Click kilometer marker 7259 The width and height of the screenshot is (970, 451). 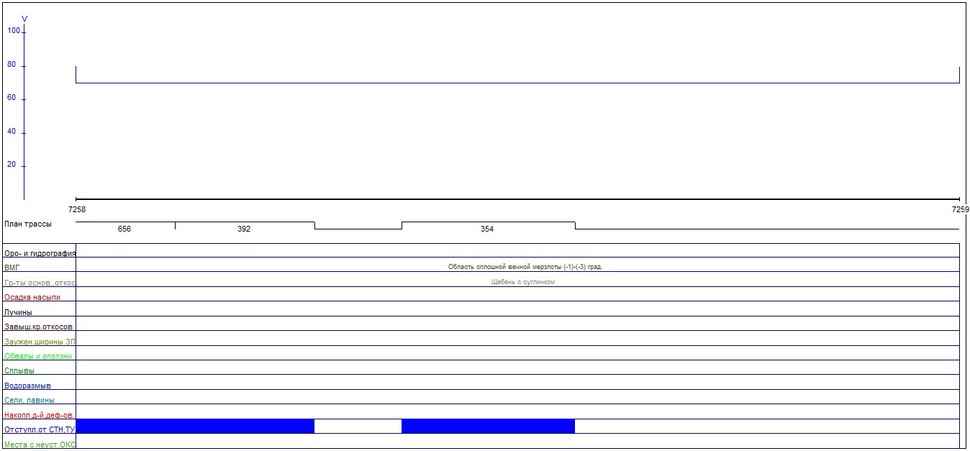click(x=961, y=210)
